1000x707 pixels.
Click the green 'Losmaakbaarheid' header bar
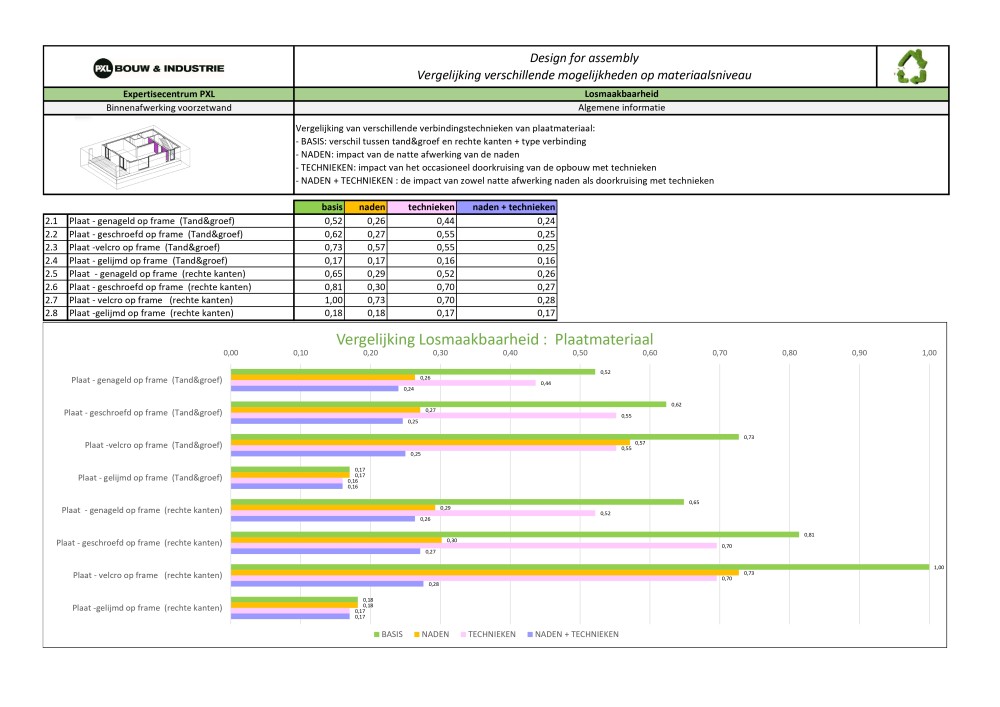621,94
